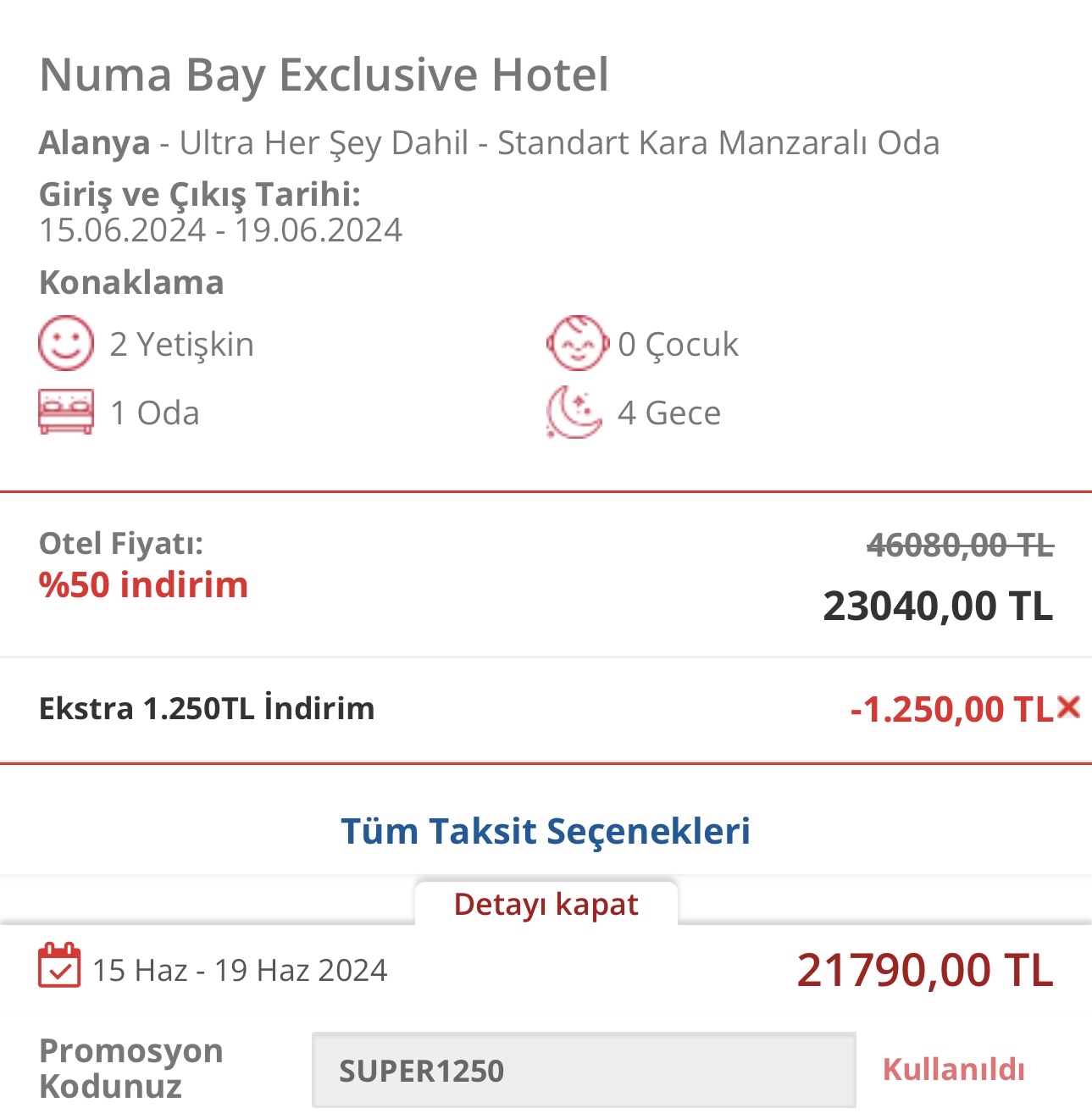Viewport: 1092px width, 1119px height.
Task: Click the 0 Çocuk label
Action: [678, 344]
